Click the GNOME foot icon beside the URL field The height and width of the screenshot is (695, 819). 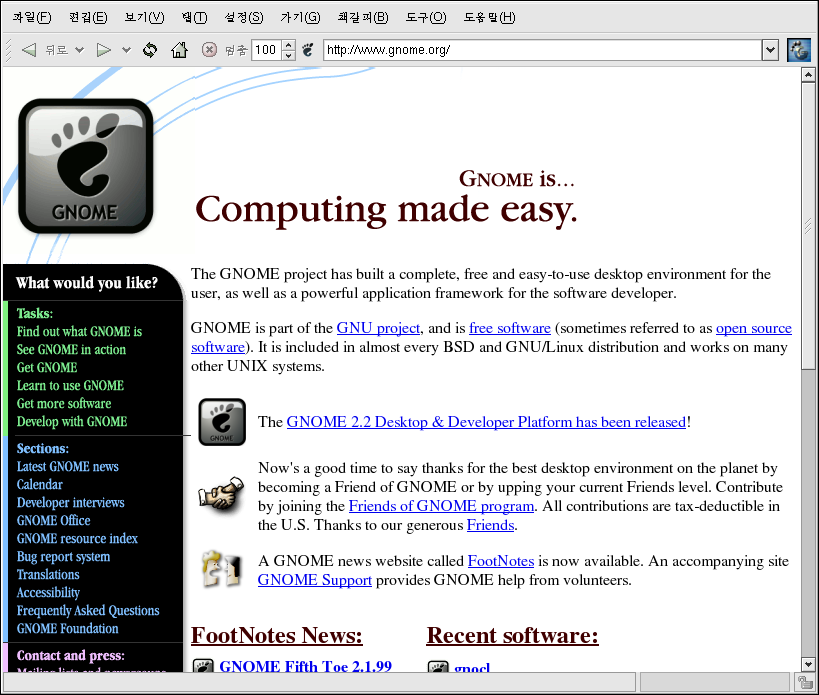point(308,50)
